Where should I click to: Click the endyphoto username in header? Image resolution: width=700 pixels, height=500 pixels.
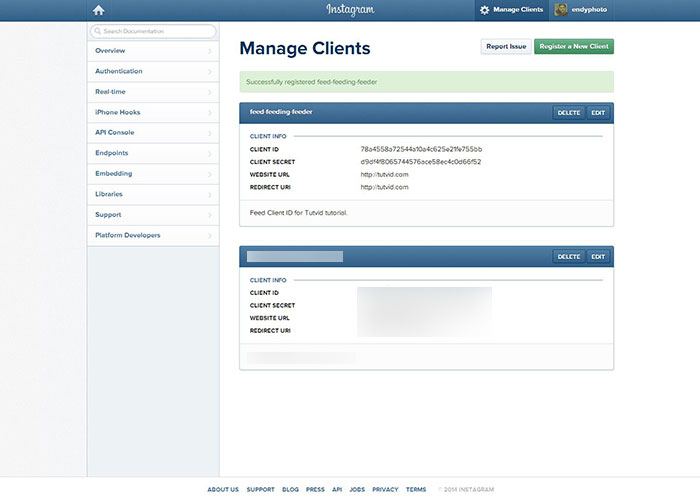click(589, 9)
